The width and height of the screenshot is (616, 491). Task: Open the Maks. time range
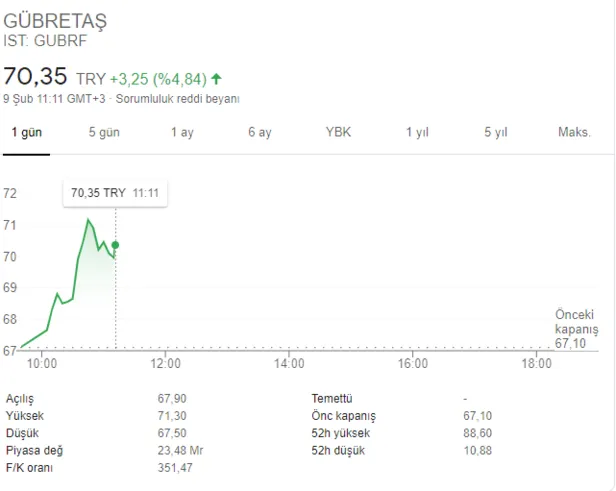[574, 133]
